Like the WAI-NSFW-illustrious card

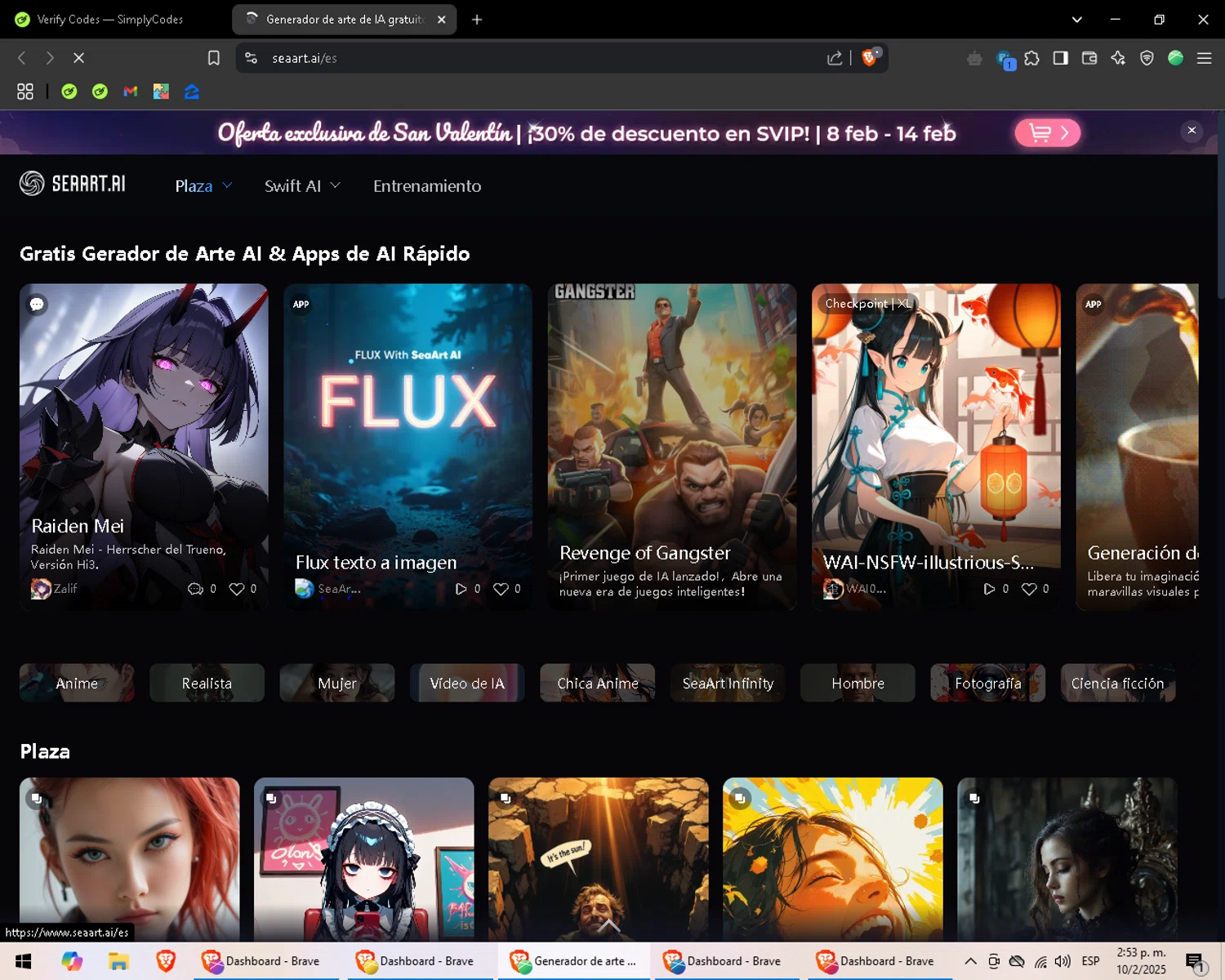1029,589
